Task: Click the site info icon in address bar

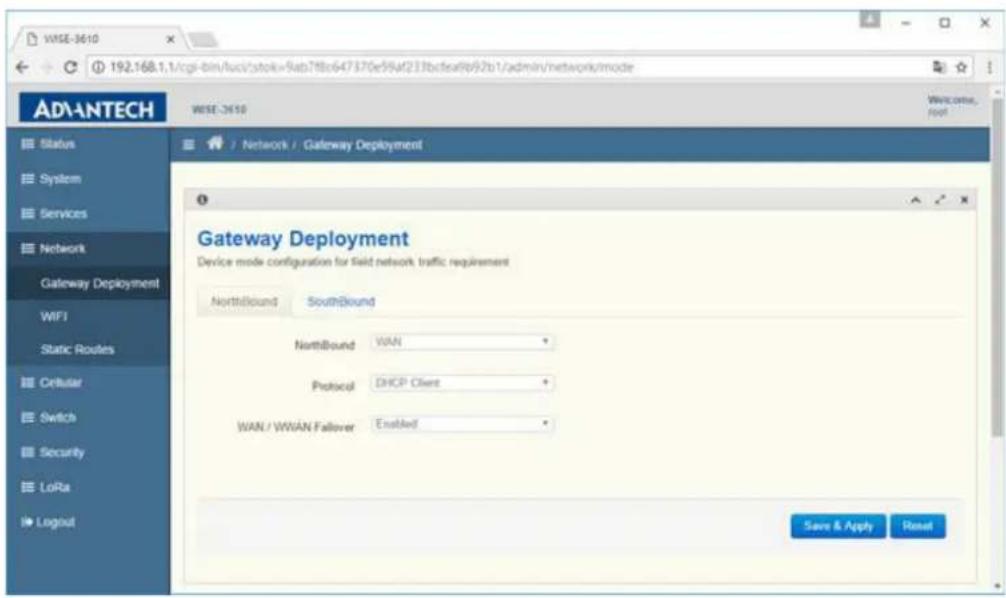Action: click(98, 67)
